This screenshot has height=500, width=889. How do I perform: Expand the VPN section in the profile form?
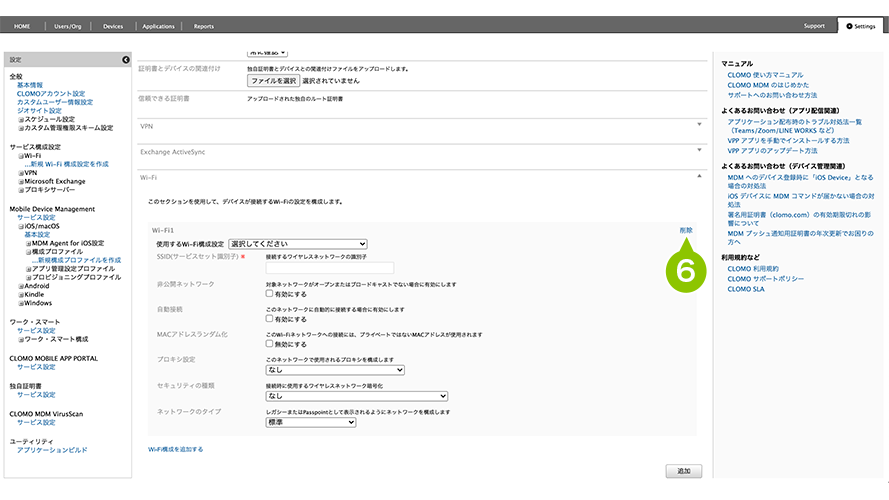coord(699,124)
